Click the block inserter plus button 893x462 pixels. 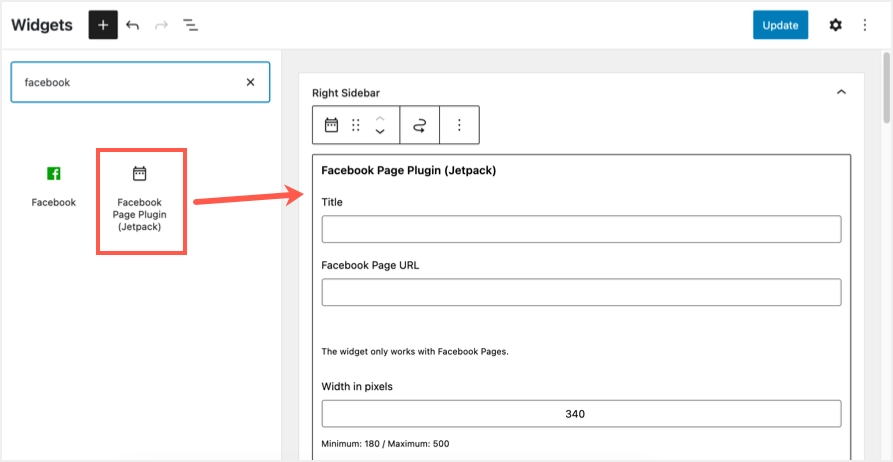103,25
